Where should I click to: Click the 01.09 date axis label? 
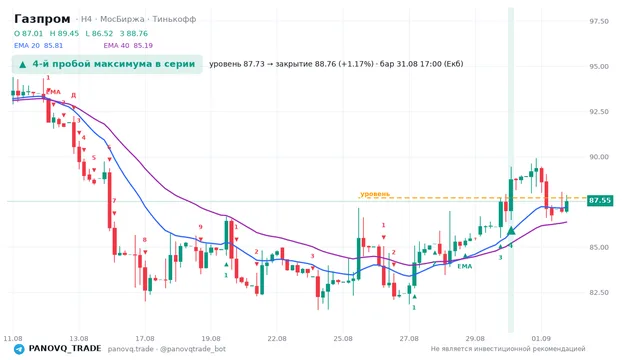point(541,339)
